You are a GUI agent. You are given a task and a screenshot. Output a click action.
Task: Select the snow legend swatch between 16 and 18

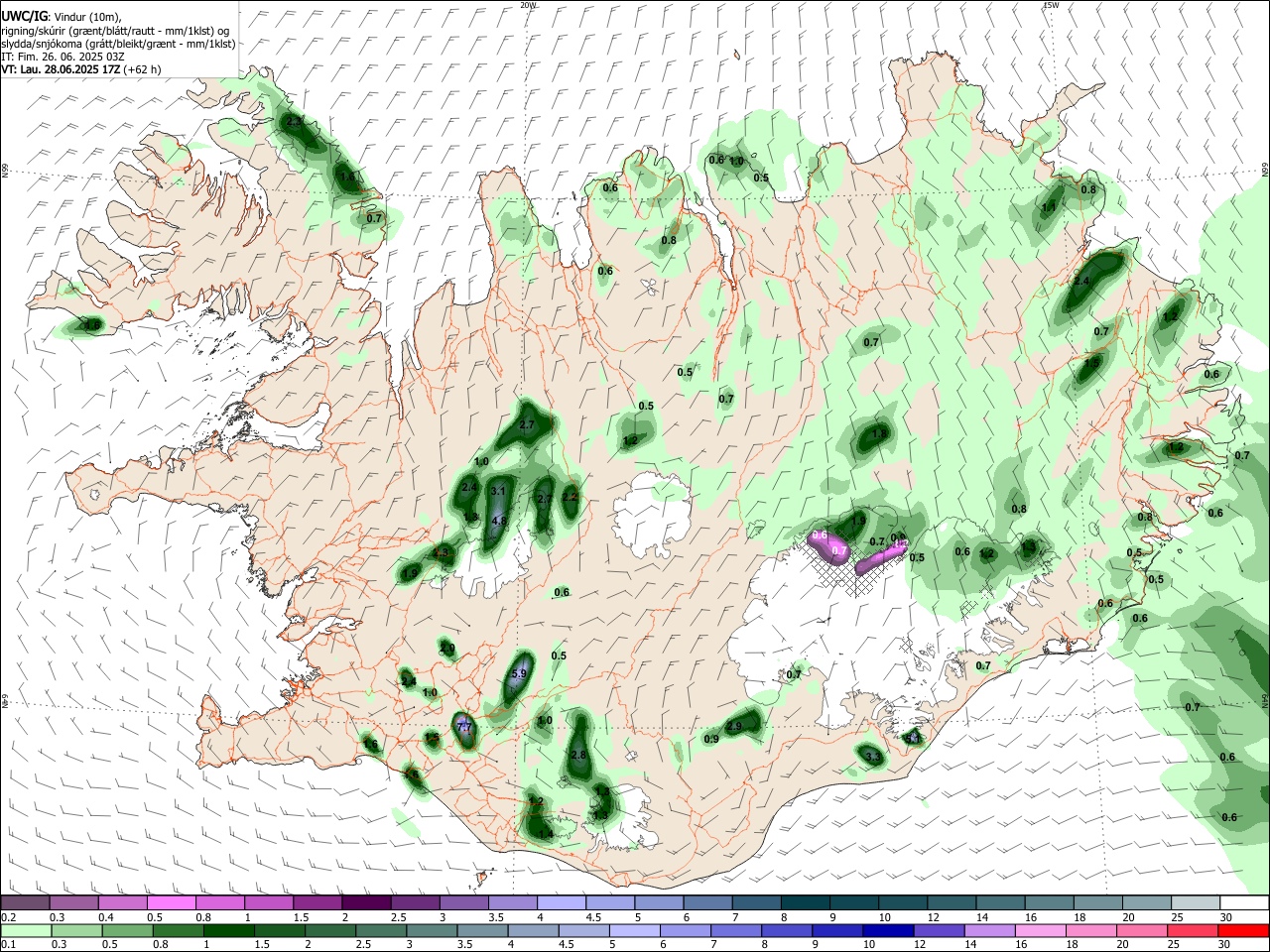(x=1050, y=903)
